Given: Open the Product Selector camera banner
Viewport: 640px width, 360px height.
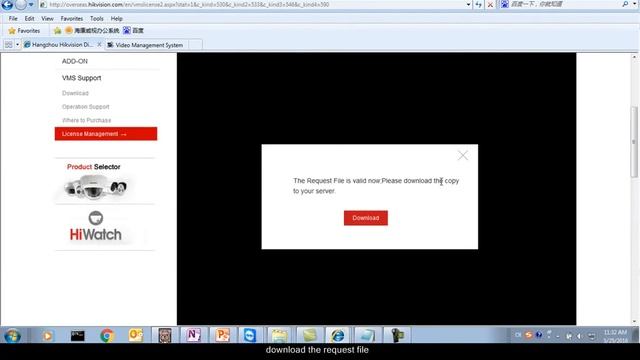Looking at the screenshot, I should [x=95, y=182].
